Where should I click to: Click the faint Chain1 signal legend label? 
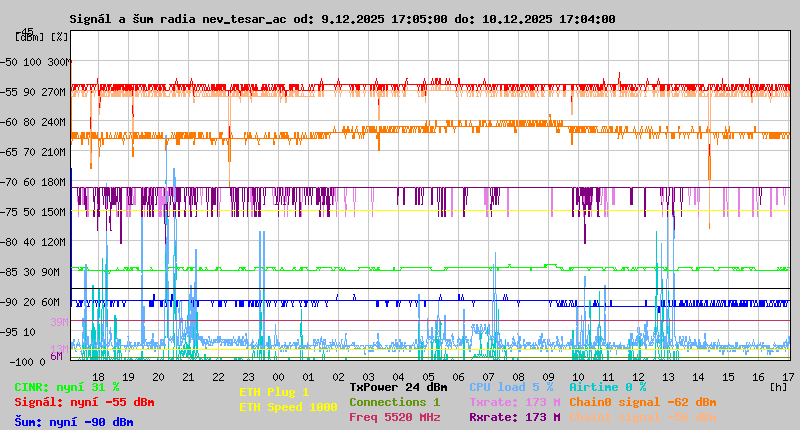click(642, 417)
